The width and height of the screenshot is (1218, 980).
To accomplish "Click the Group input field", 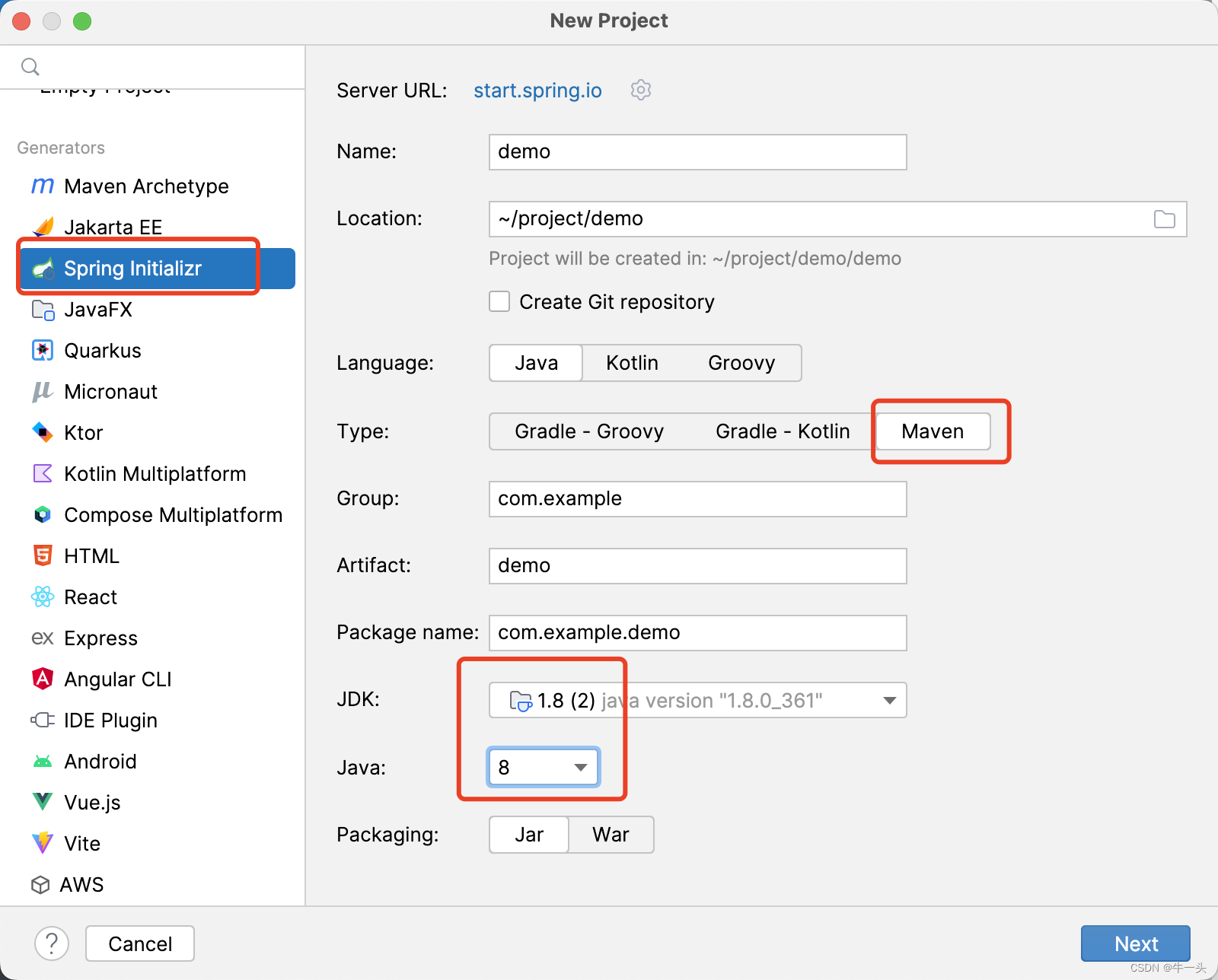I will point(697,498).
